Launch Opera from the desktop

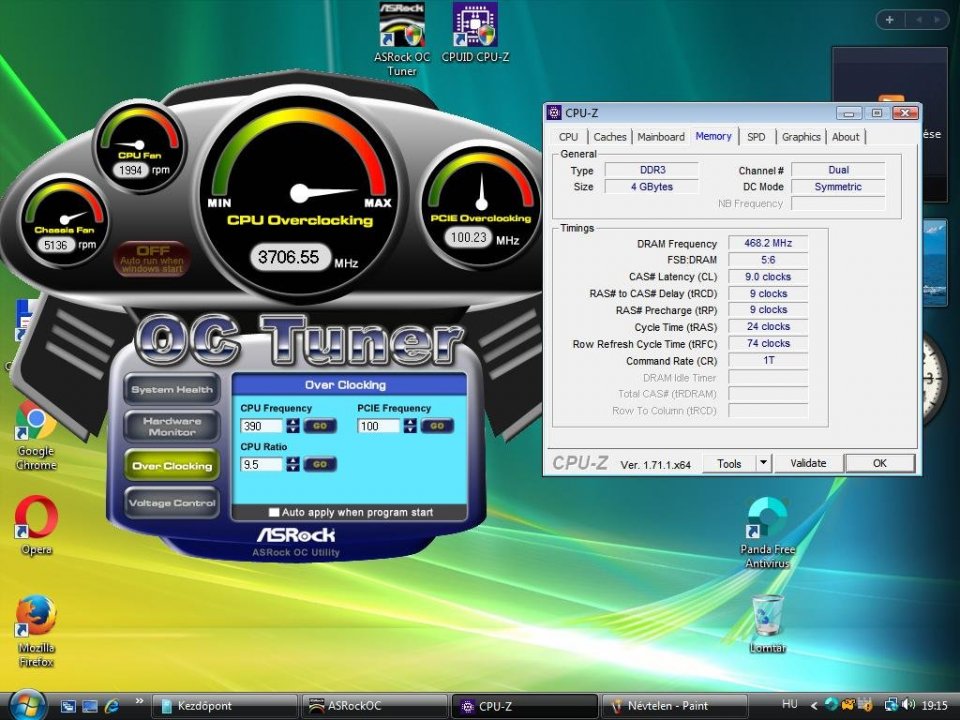point(36,525)
